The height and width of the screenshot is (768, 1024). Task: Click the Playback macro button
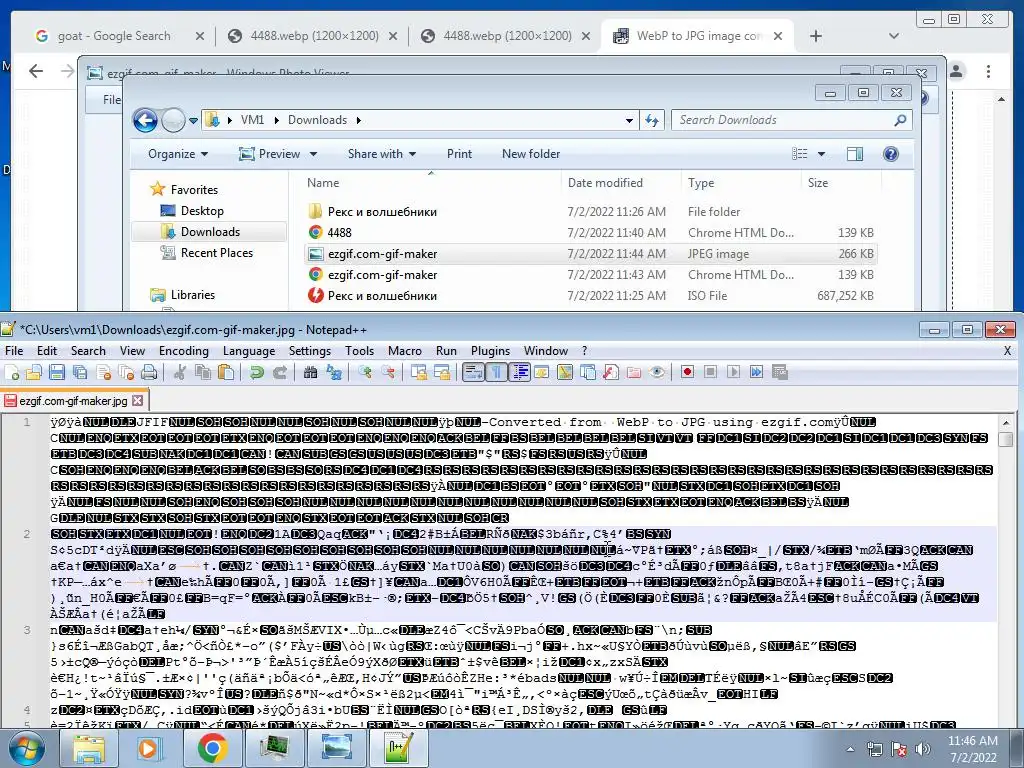coord(733,372)
